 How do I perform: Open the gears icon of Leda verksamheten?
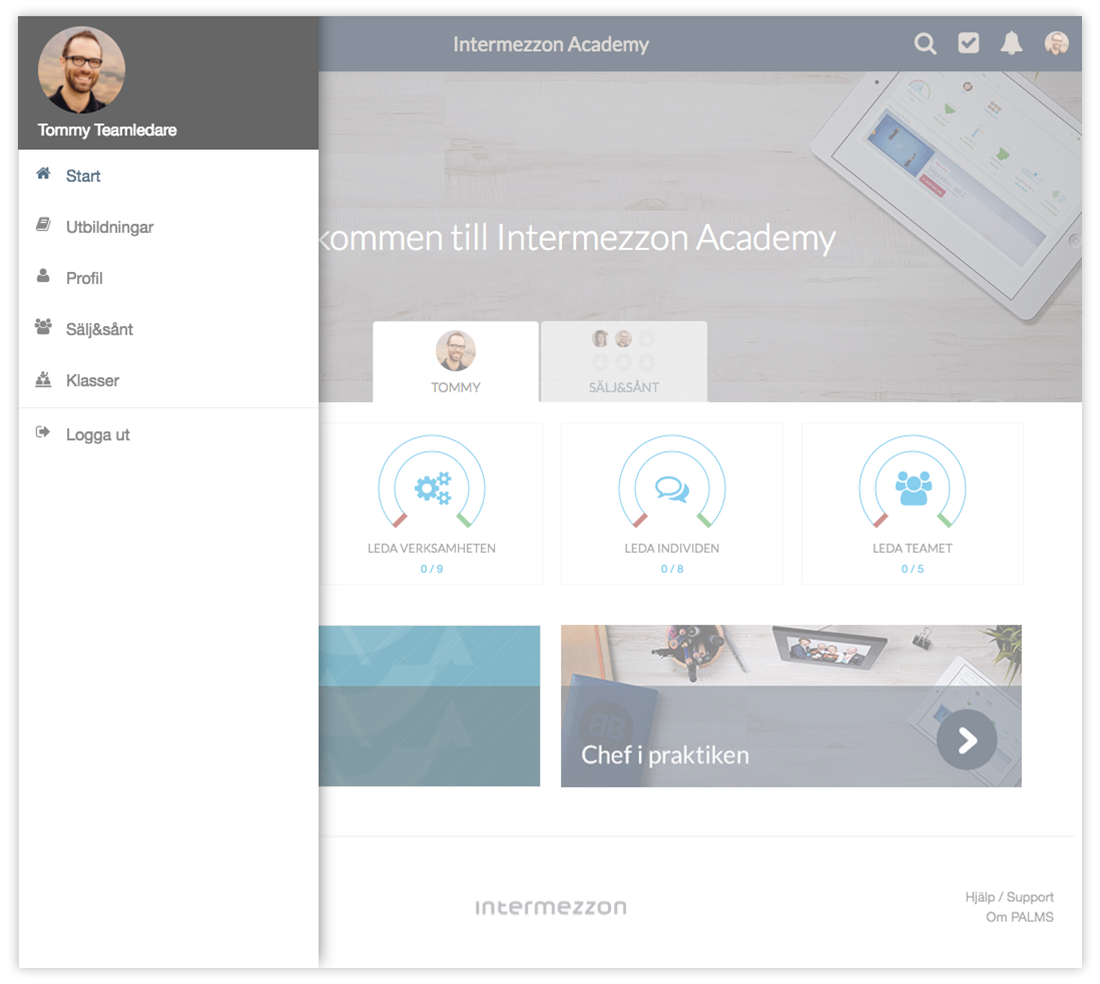coord(432,487)
